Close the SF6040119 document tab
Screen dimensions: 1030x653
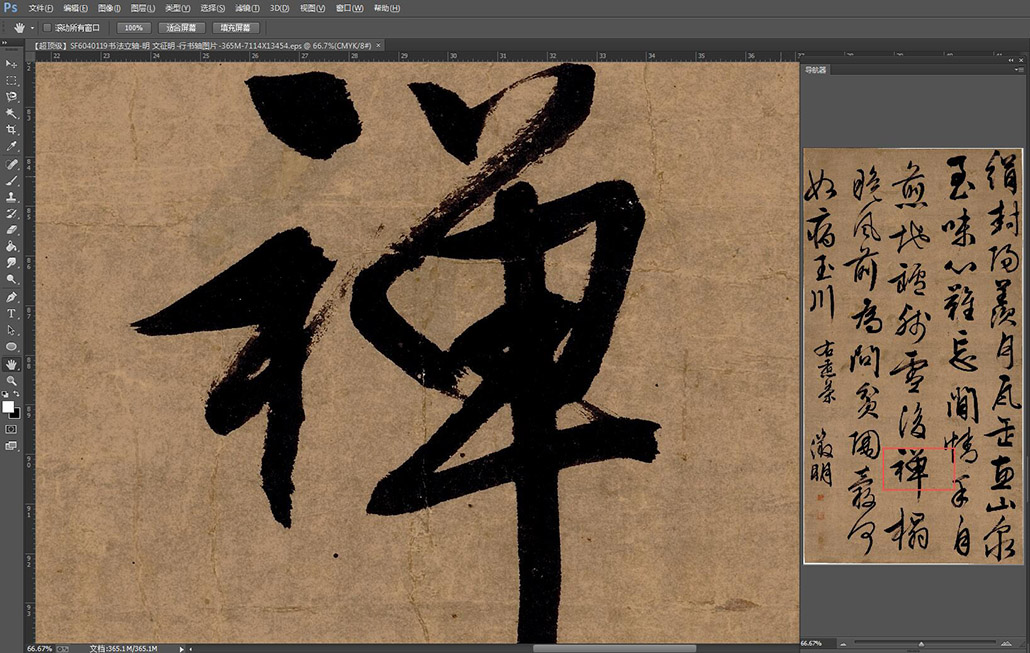(378, 45)
